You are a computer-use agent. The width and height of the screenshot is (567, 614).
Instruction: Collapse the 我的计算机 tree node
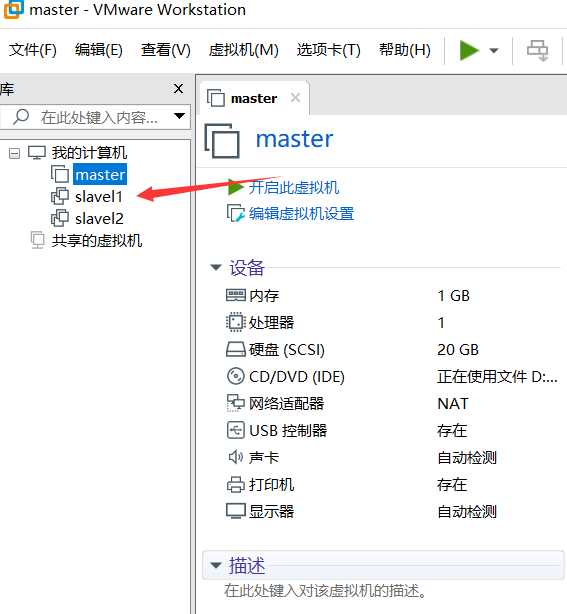coord(14,153)
